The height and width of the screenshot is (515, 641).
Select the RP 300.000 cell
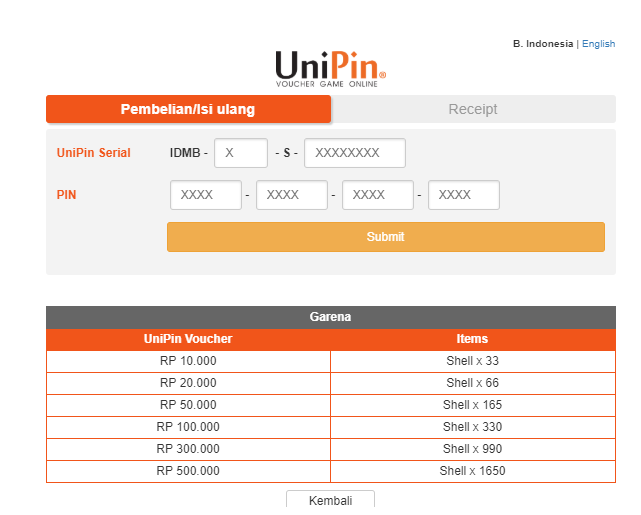click(x=188, y=449)
